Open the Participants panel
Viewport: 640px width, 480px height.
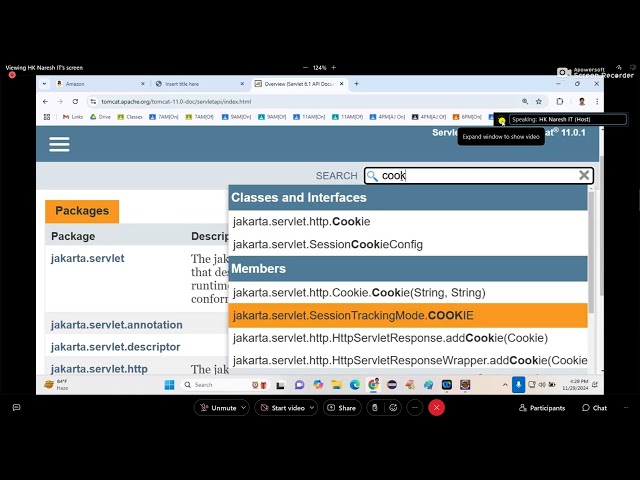542,407
